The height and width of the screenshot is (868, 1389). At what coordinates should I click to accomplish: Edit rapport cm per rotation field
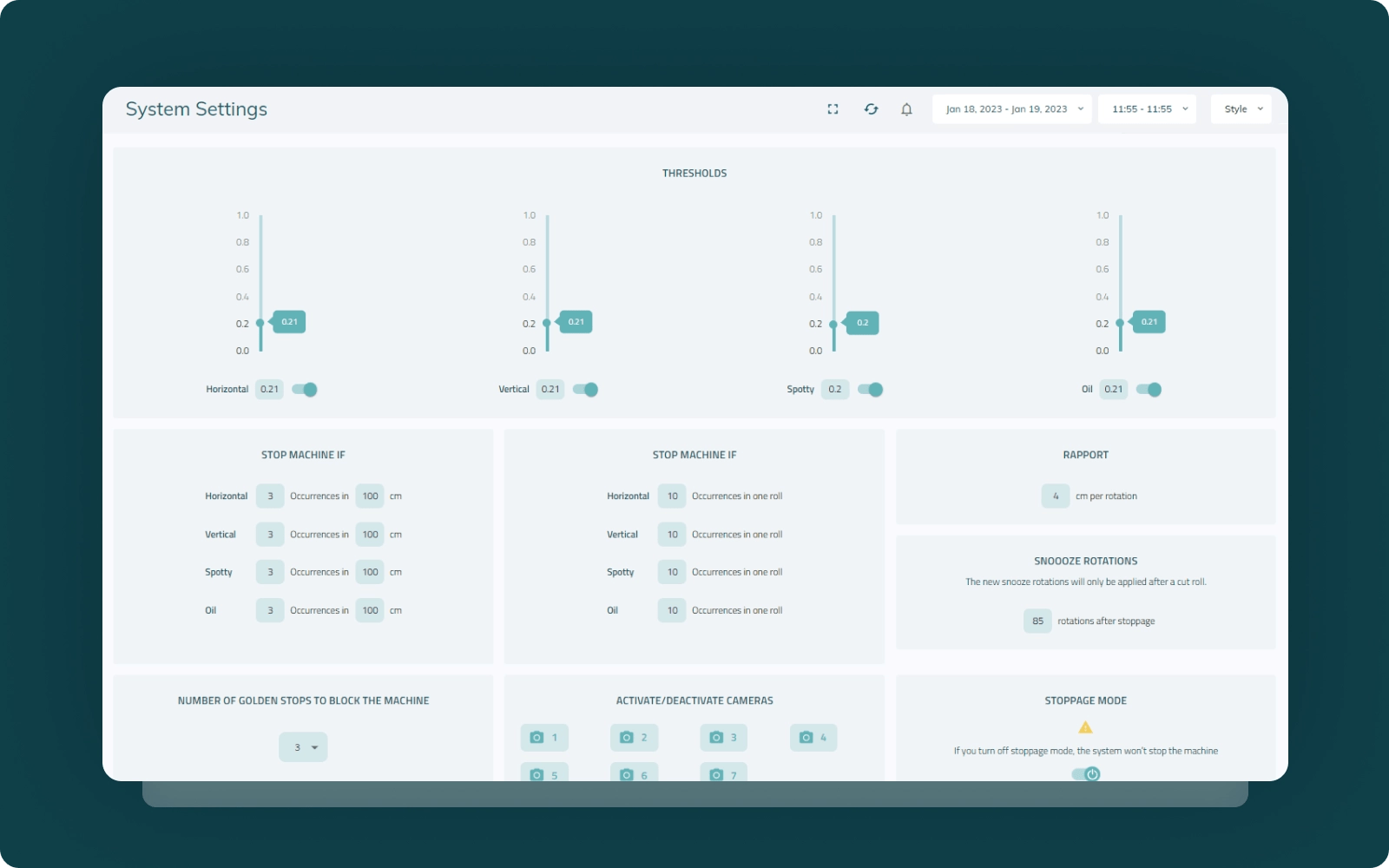coord(1056,496)
